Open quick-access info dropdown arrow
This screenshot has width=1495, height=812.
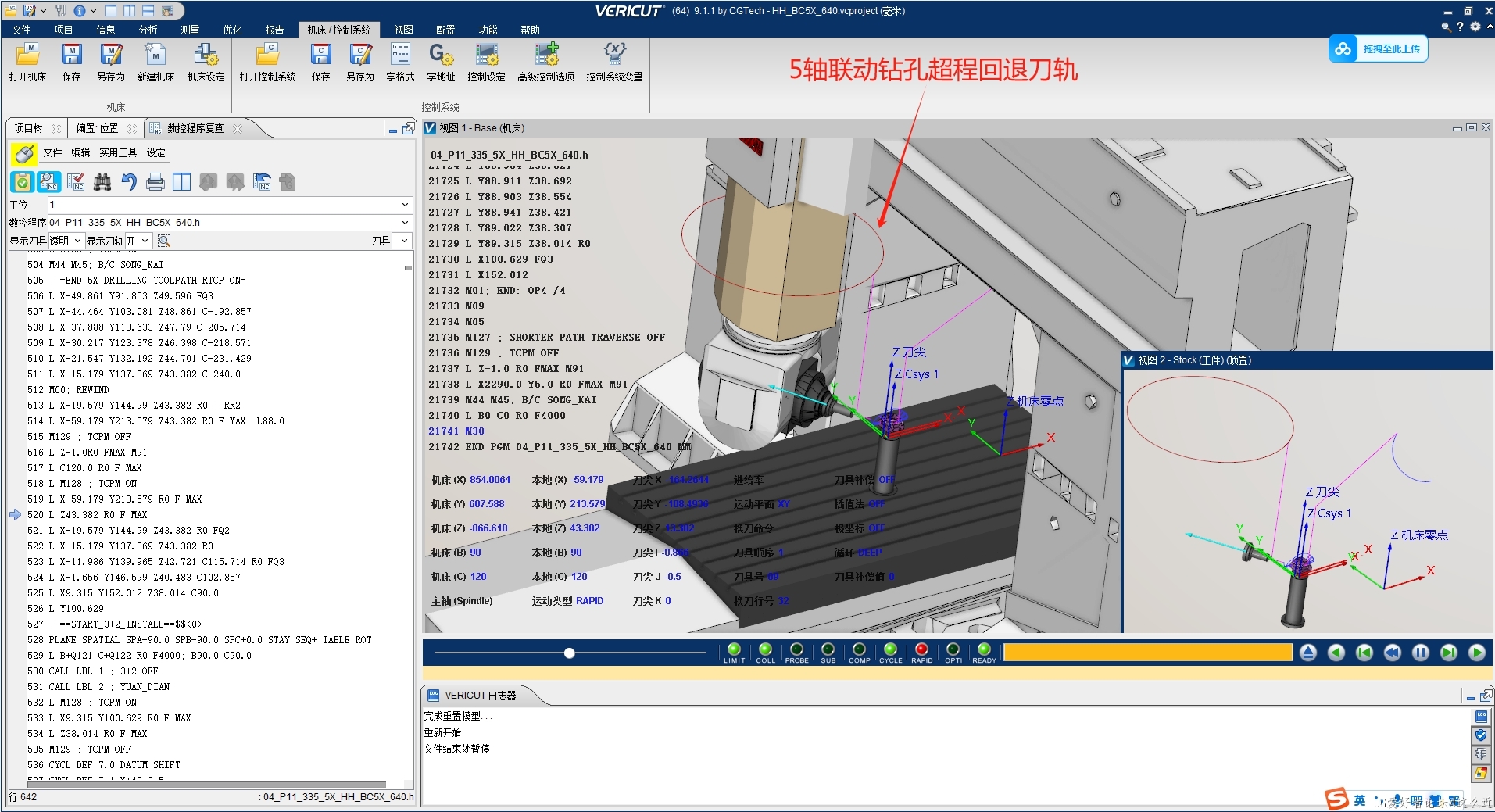[x=93, y=11]
